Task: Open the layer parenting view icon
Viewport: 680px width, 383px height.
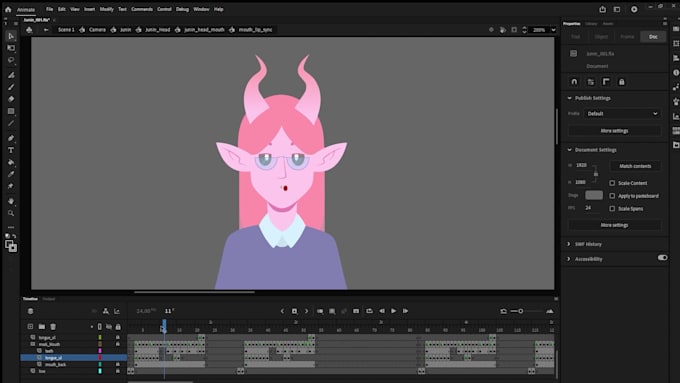Action: (x=106, y=311)
